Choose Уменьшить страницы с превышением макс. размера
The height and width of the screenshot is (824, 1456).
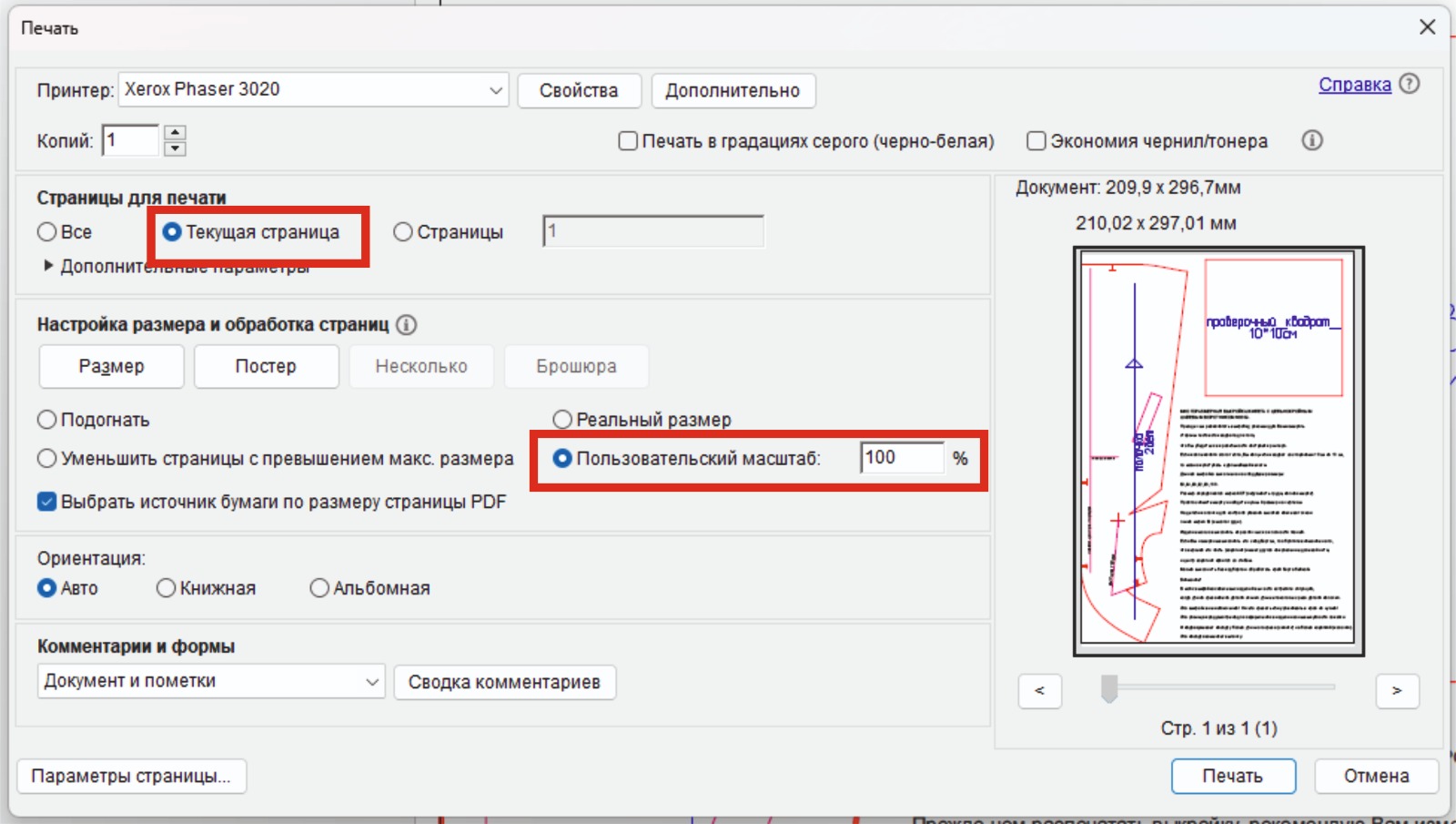click(47, 459)
